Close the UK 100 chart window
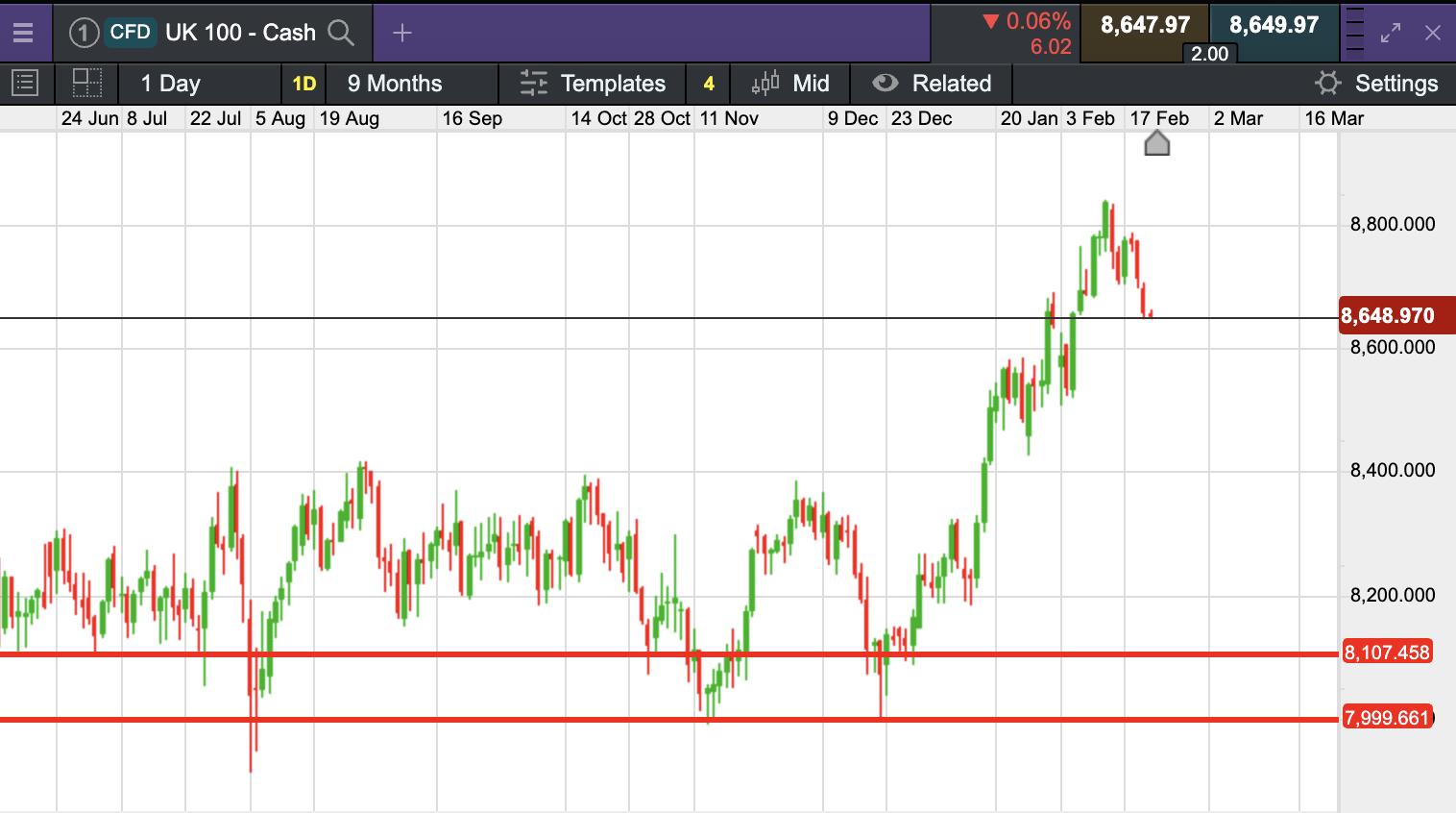Image resolution: width=1456 pixels, height=813 pixels. tap(1433, 34)
